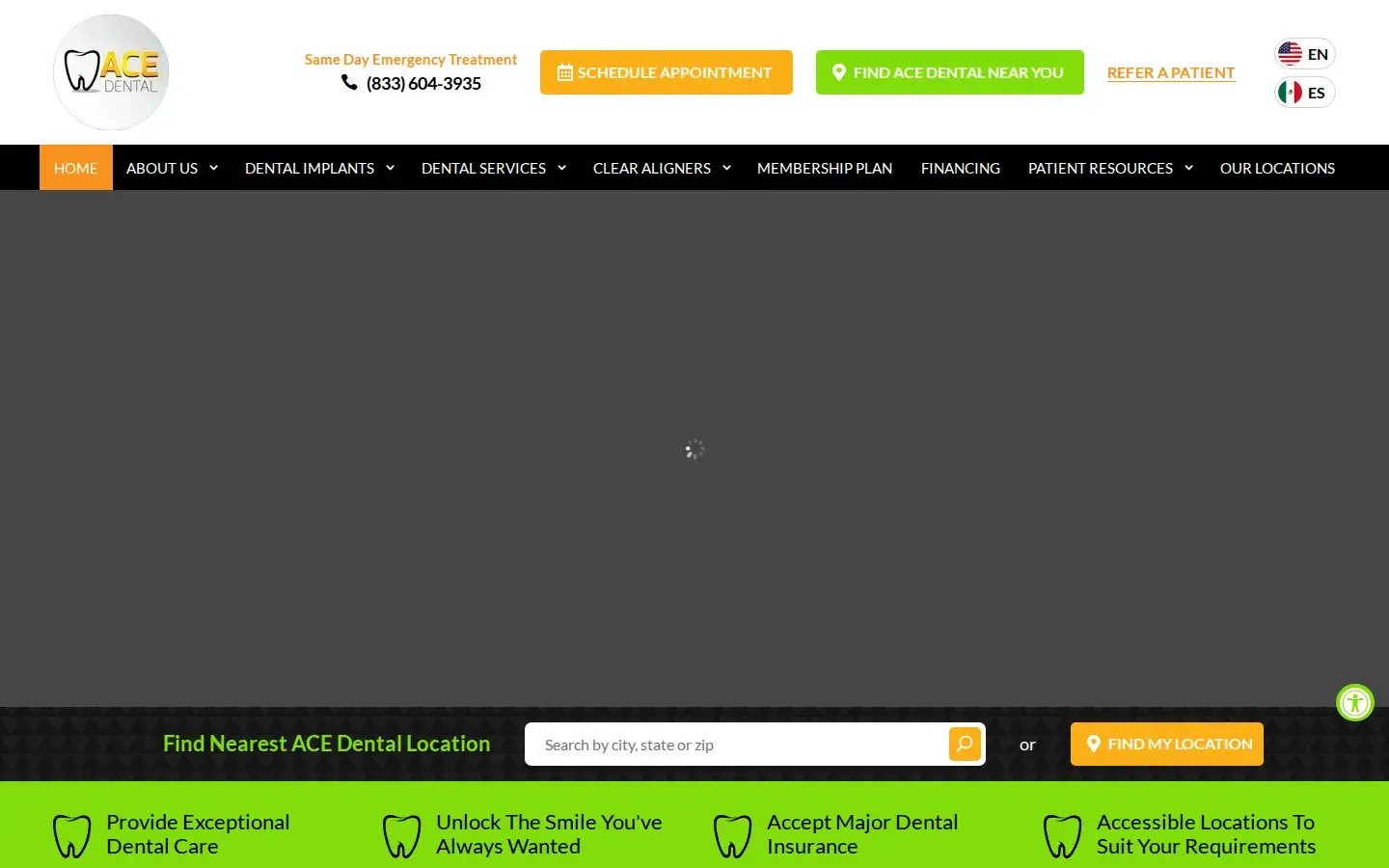Click the search magnifier icon button
The image size is (1389, 868).
965,744
